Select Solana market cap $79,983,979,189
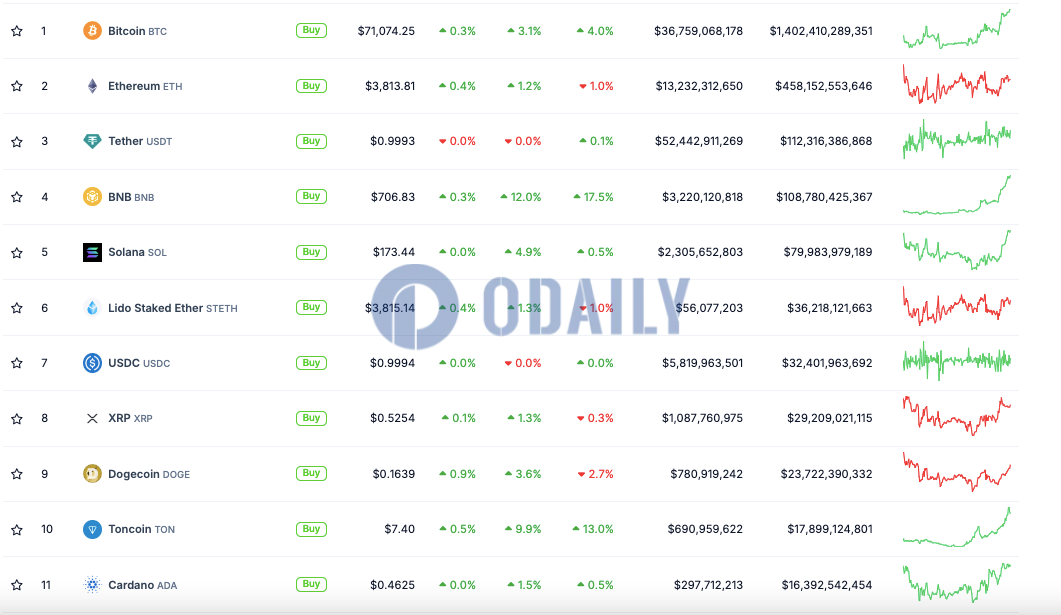 pos(828,252)
